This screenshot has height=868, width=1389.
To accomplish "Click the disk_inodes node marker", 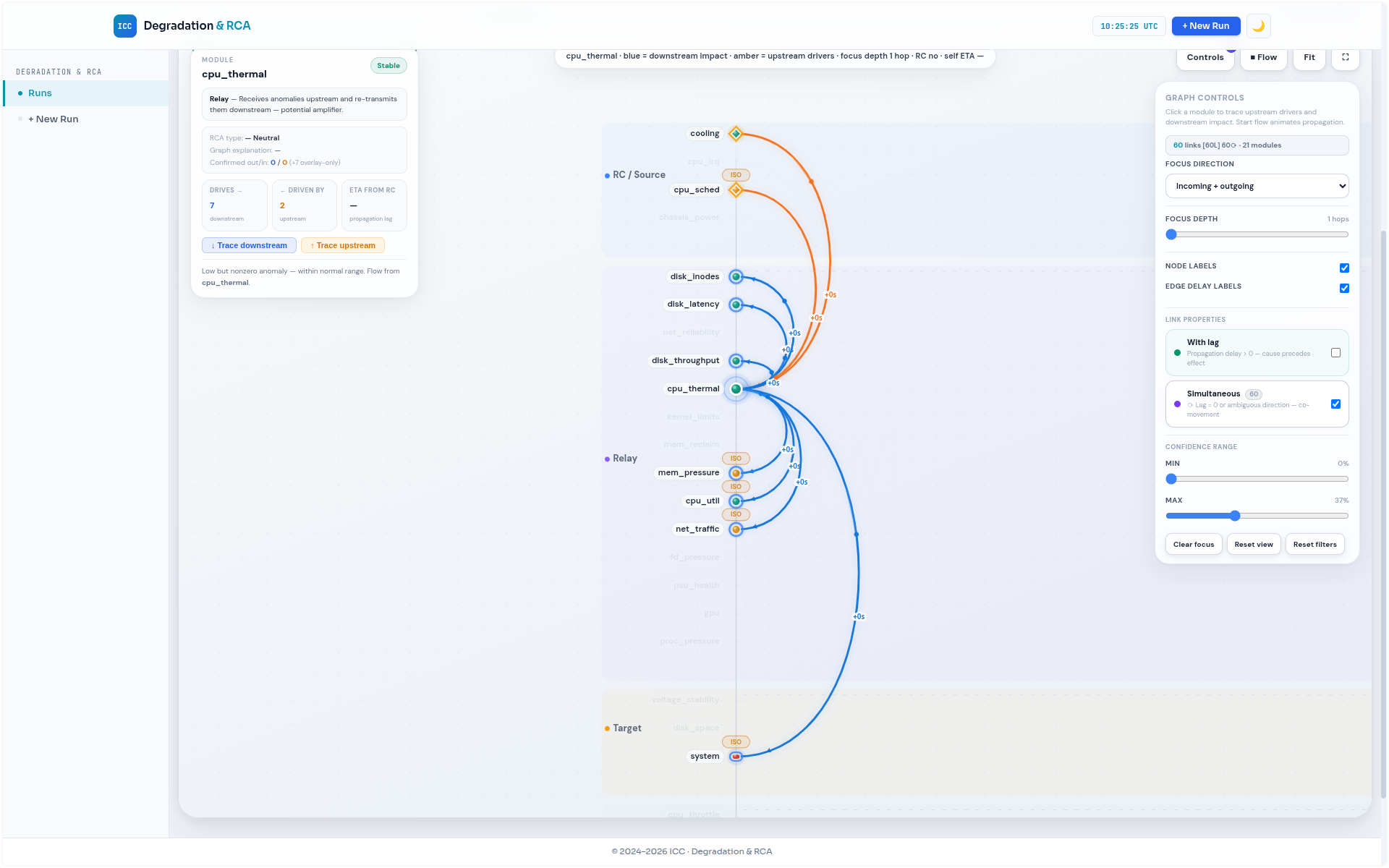I will click(x=736, y=276).
